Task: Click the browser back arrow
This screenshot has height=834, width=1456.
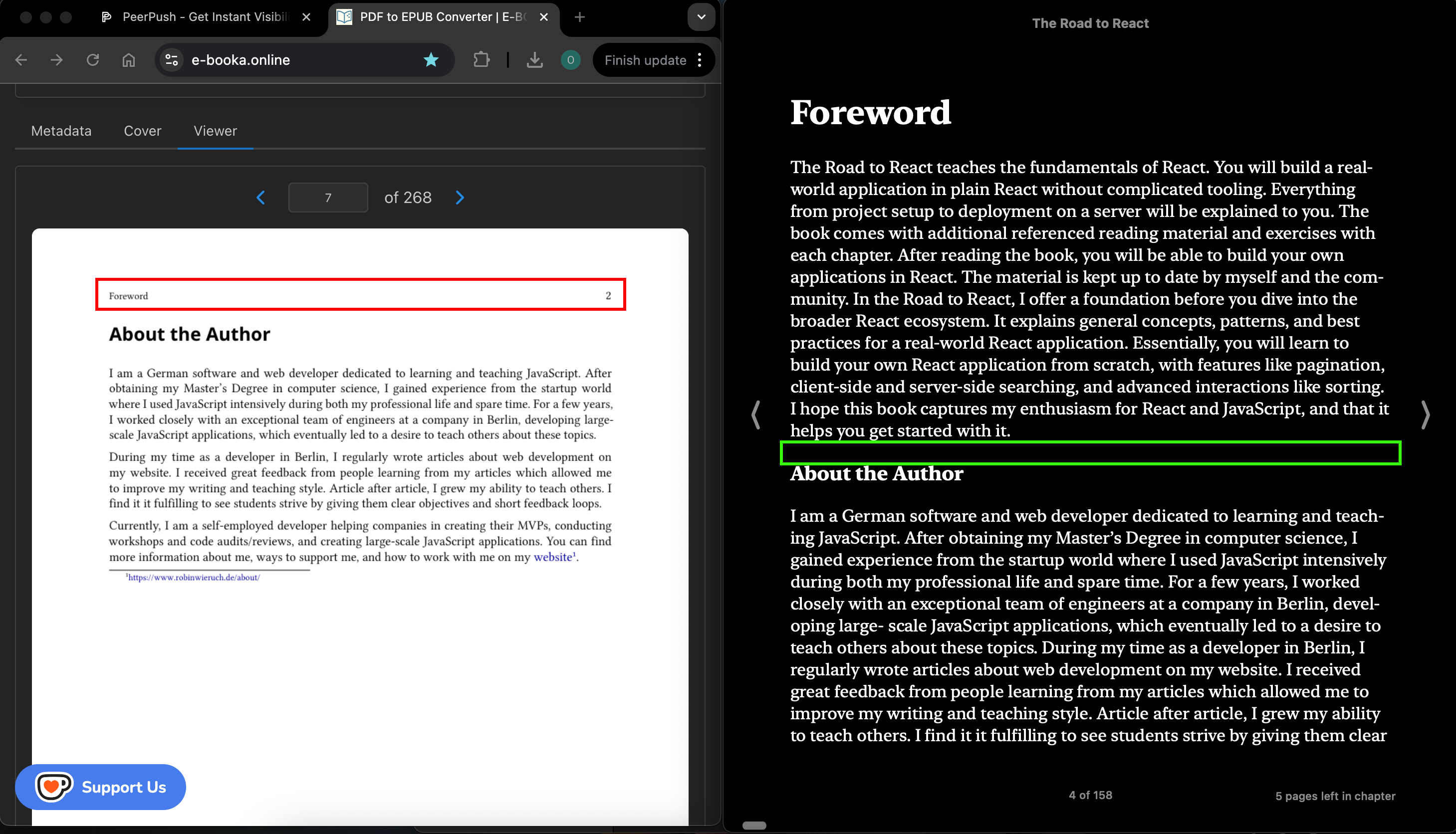Action: (x=21, y=59)
